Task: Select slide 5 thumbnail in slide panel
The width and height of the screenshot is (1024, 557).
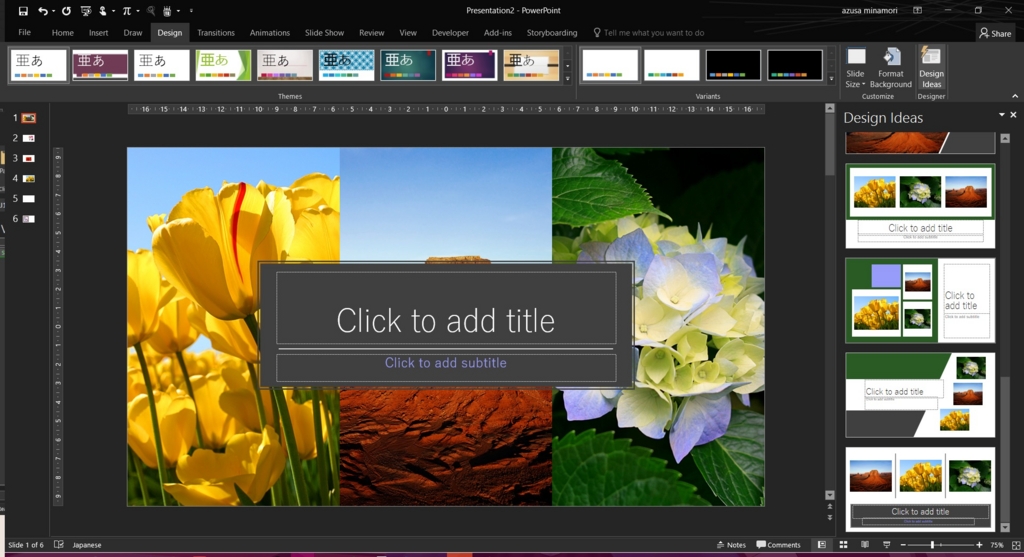Action: click(29, 199)
